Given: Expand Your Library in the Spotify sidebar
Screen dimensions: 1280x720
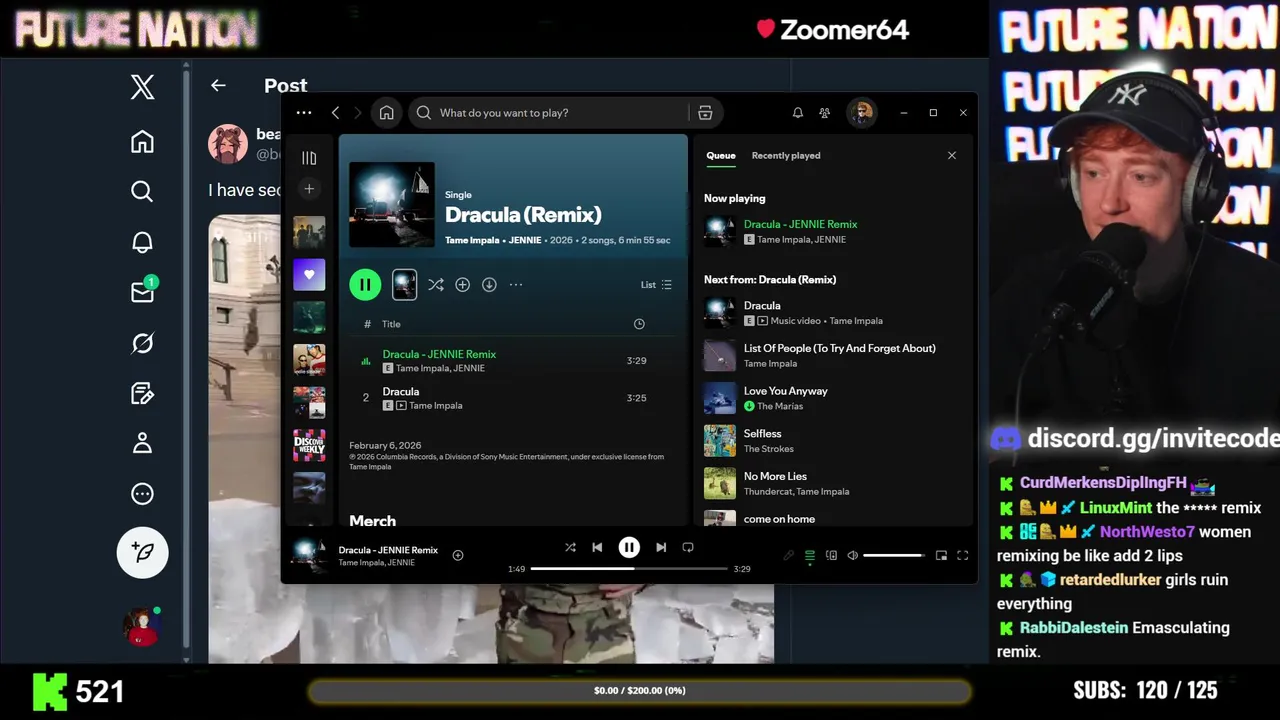Looking at the screenshot, I should (309, 158).
